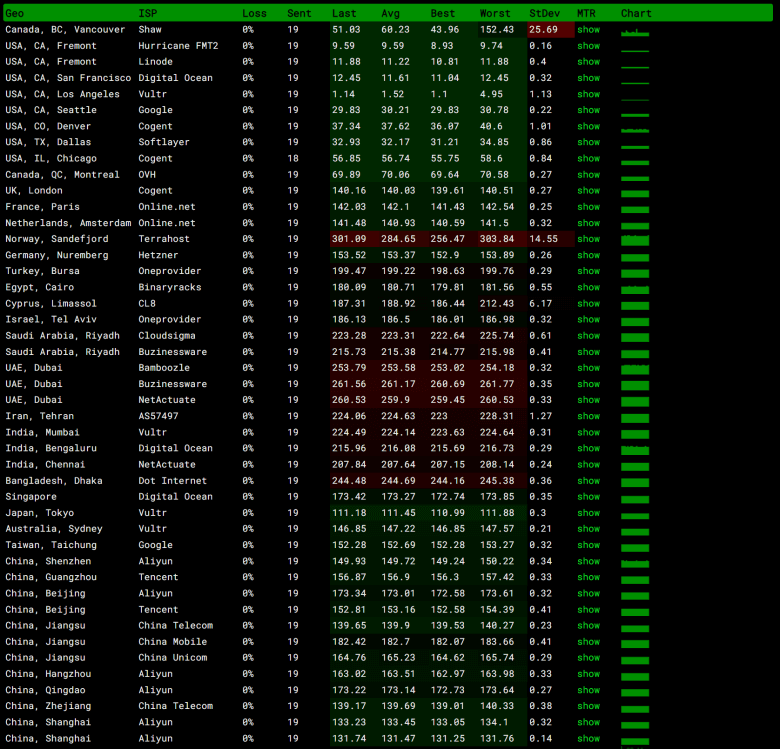Show the MTR for Dot Internet in Dhaka
Screen dimensions: 780x749
click(588, 481)
